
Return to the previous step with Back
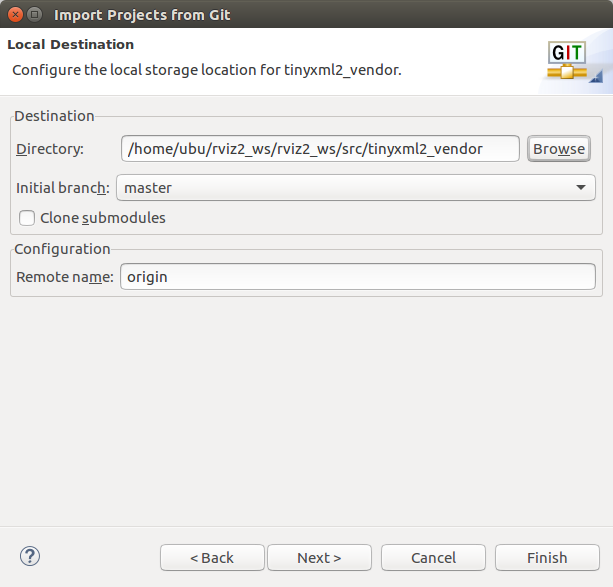coord(212,558)
